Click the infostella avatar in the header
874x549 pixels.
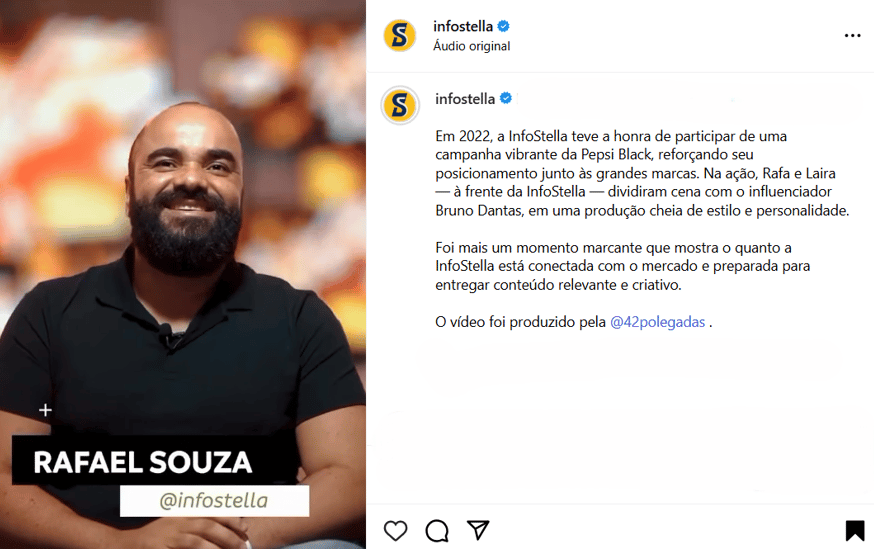tap(400, 36)
